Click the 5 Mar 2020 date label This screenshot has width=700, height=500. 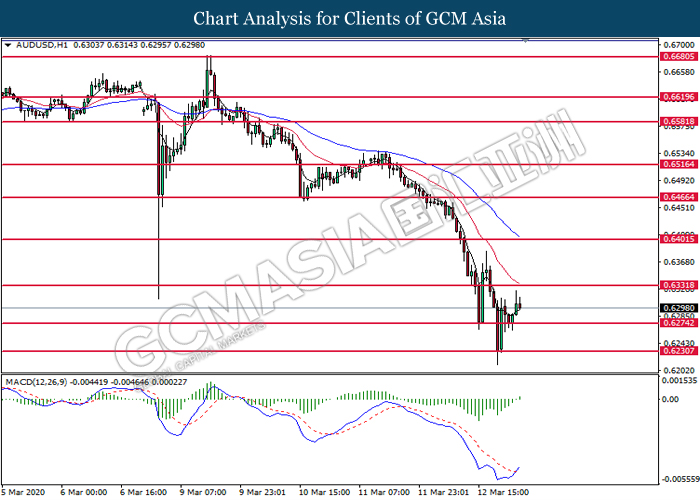[23, 492]
